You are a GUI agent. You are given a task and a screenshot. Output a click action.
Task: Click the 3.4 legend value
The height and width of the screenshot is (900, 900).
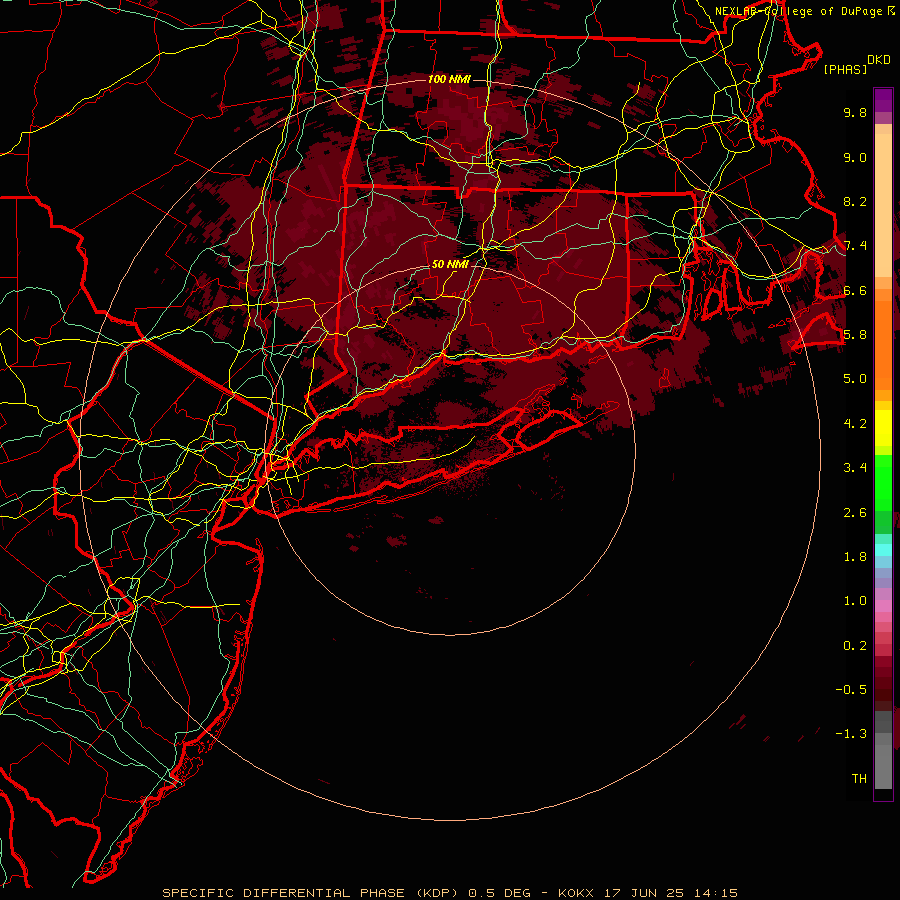[855, 468]
